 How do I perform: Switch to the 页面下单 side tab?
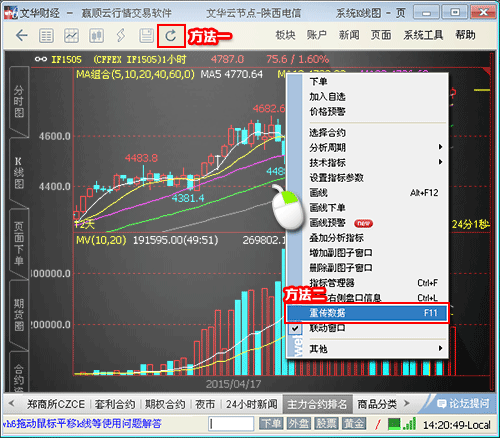(x=19, y=243)
